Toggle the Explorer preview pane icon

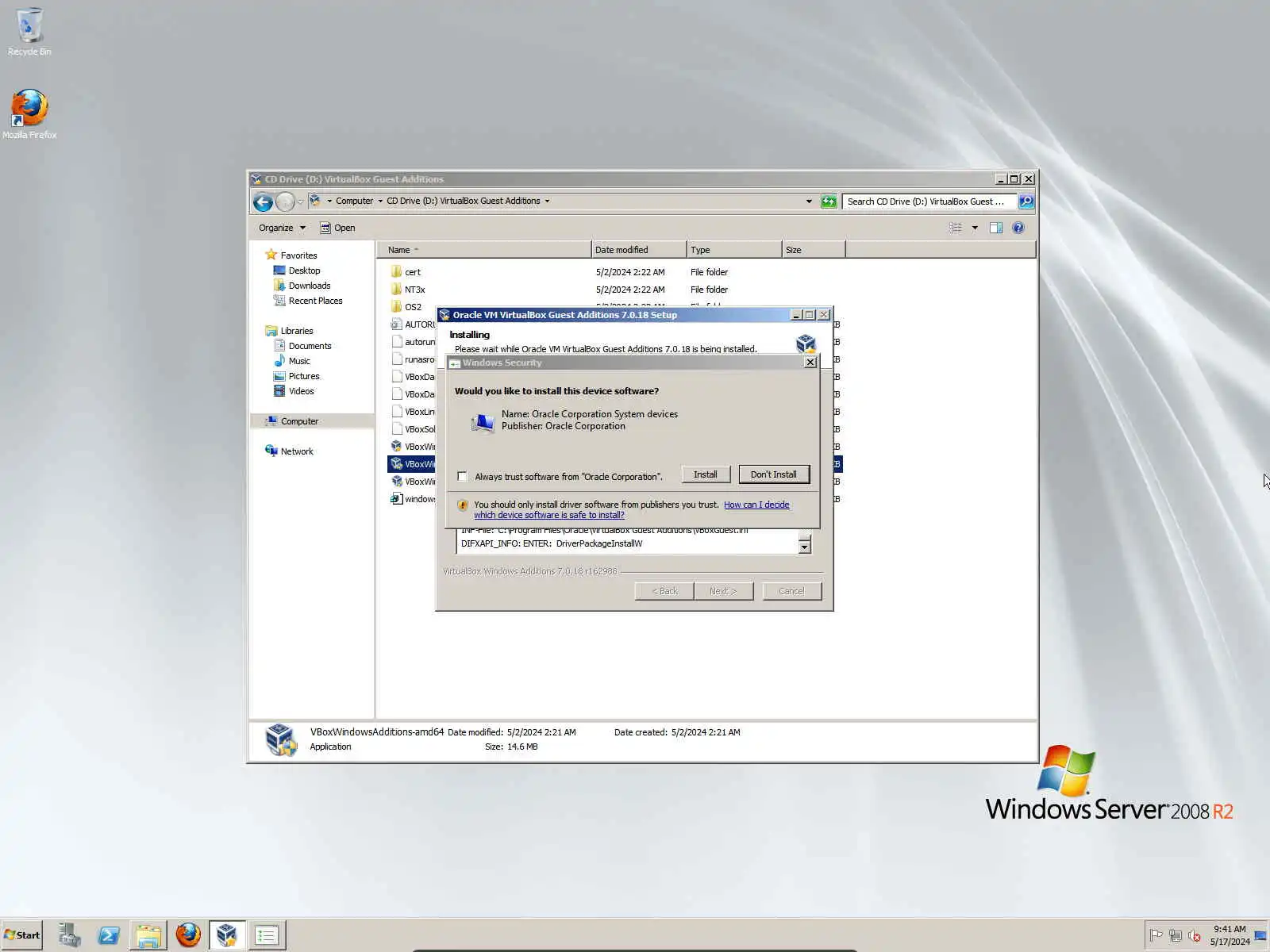click(x=995, y=228)
